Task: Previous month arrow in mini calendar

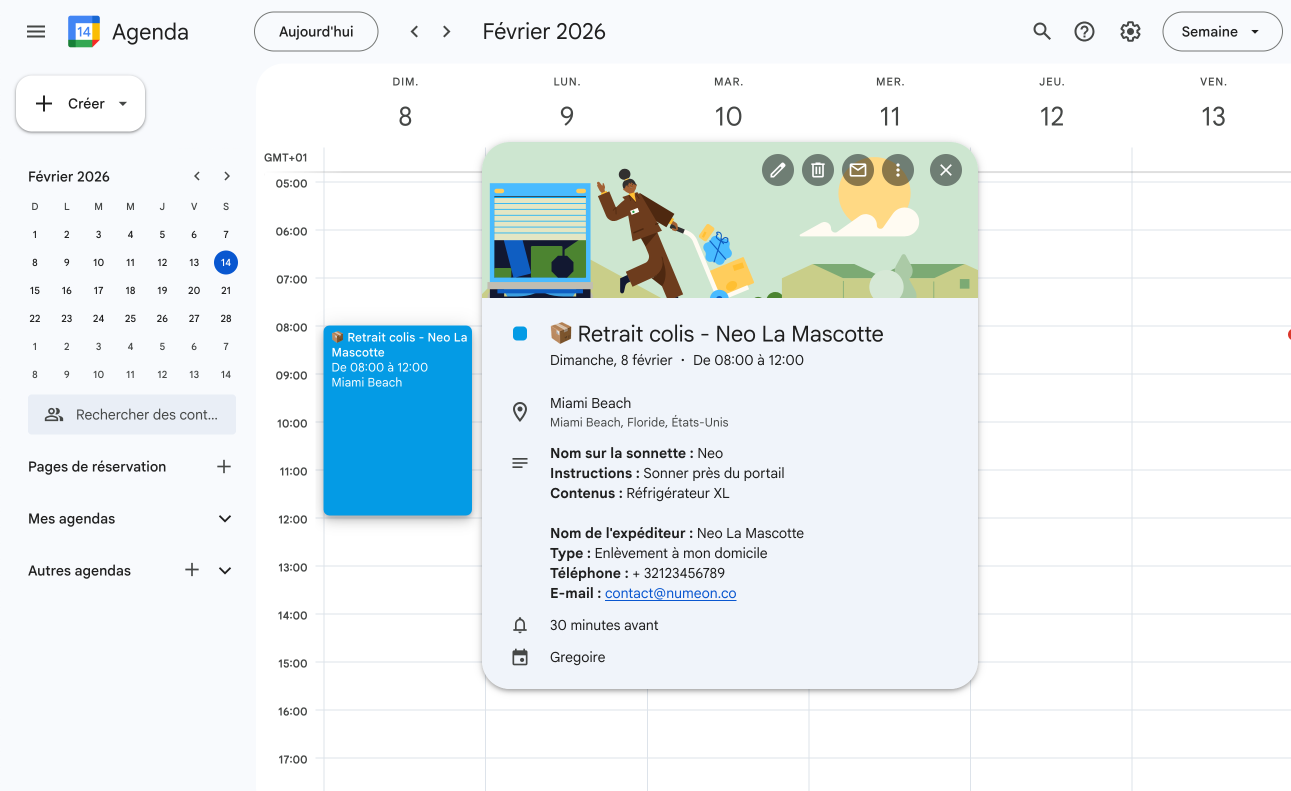Action: click(197, 176)
